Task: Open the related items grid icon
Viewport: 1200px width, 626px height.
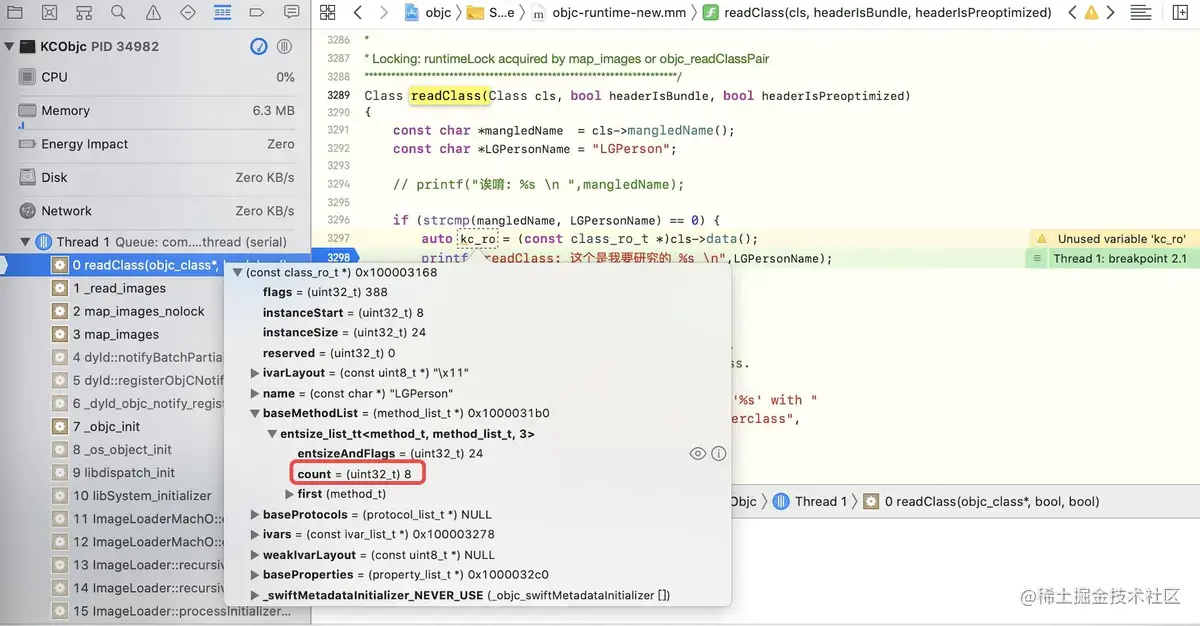Action: pyautogui.click(x=328, y=13)
